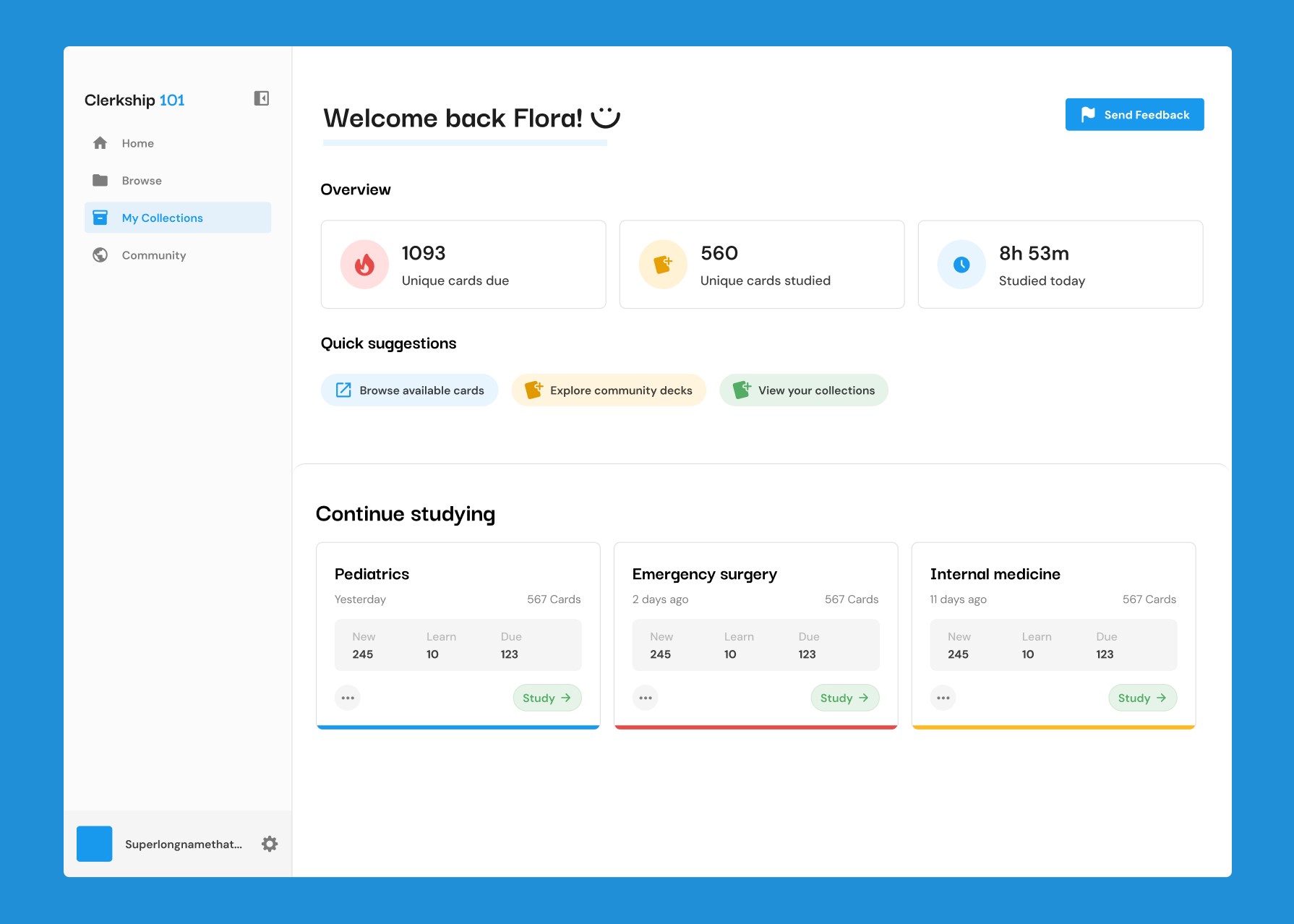The image size is (1294, 924).
Task: Click the Browse folder icon
Action: click(x=100, y=180)
